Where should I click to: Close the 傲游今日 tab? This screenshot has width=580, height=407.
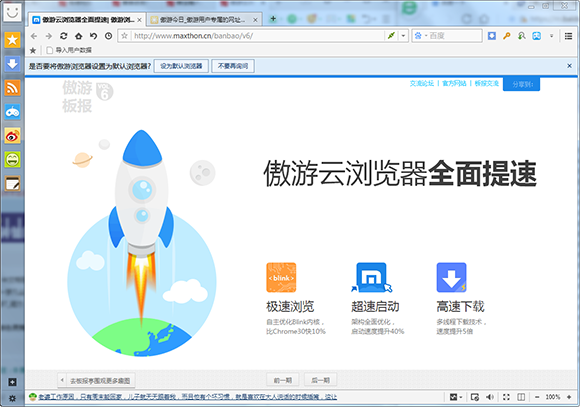pyautogui.click(x=255, y=20)
